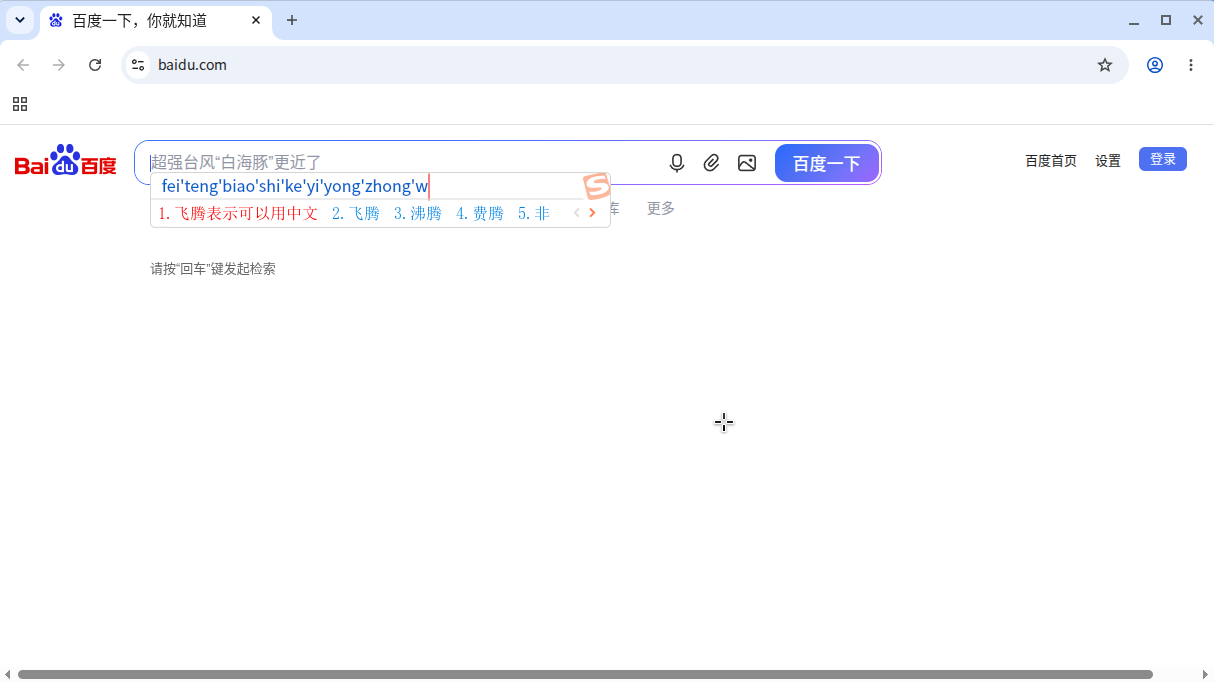The height and width of the screenshot is (682, 1214).
Task: Click the 登录 login button
Action: pyautogui.click(x=1163, y=159)
